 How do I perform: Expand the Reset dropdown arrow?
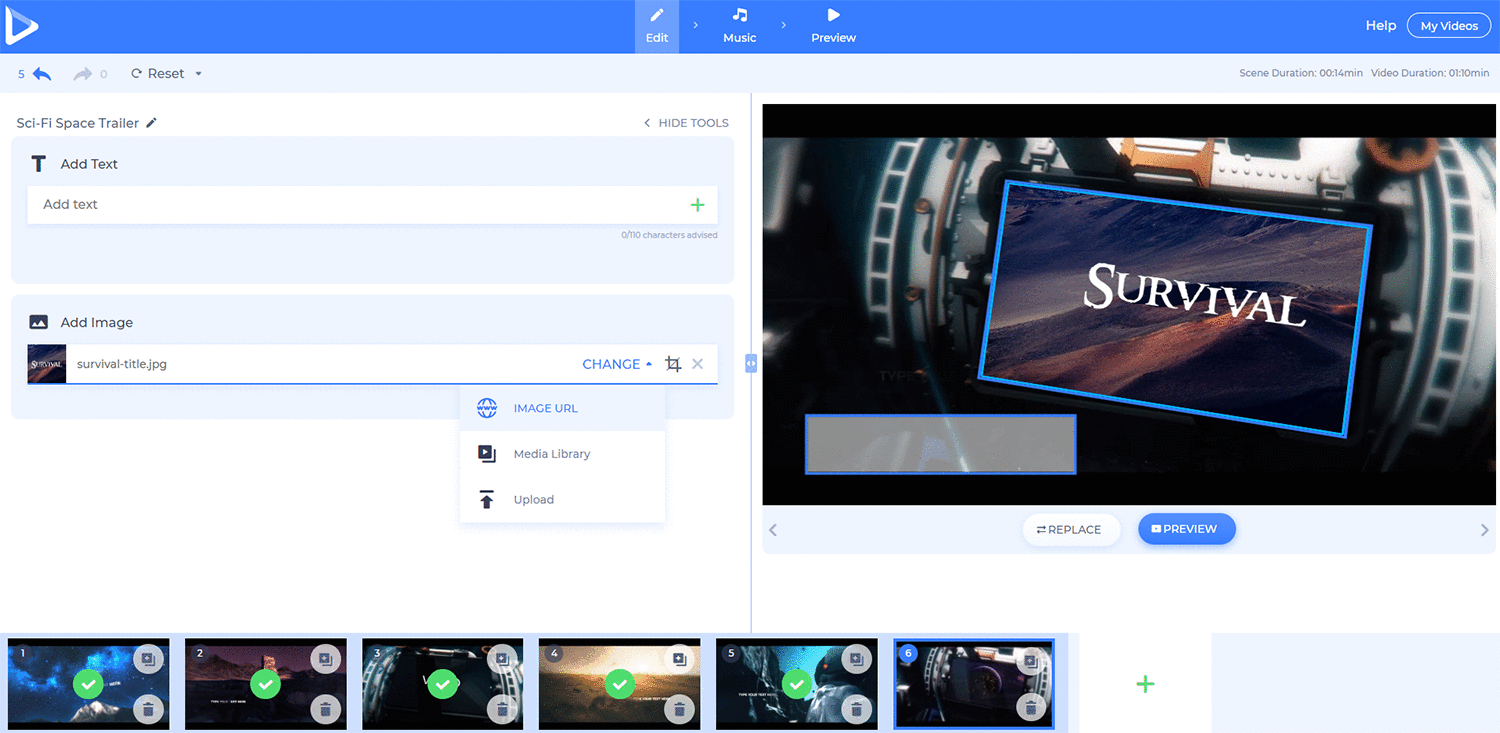tap(198, 74)
